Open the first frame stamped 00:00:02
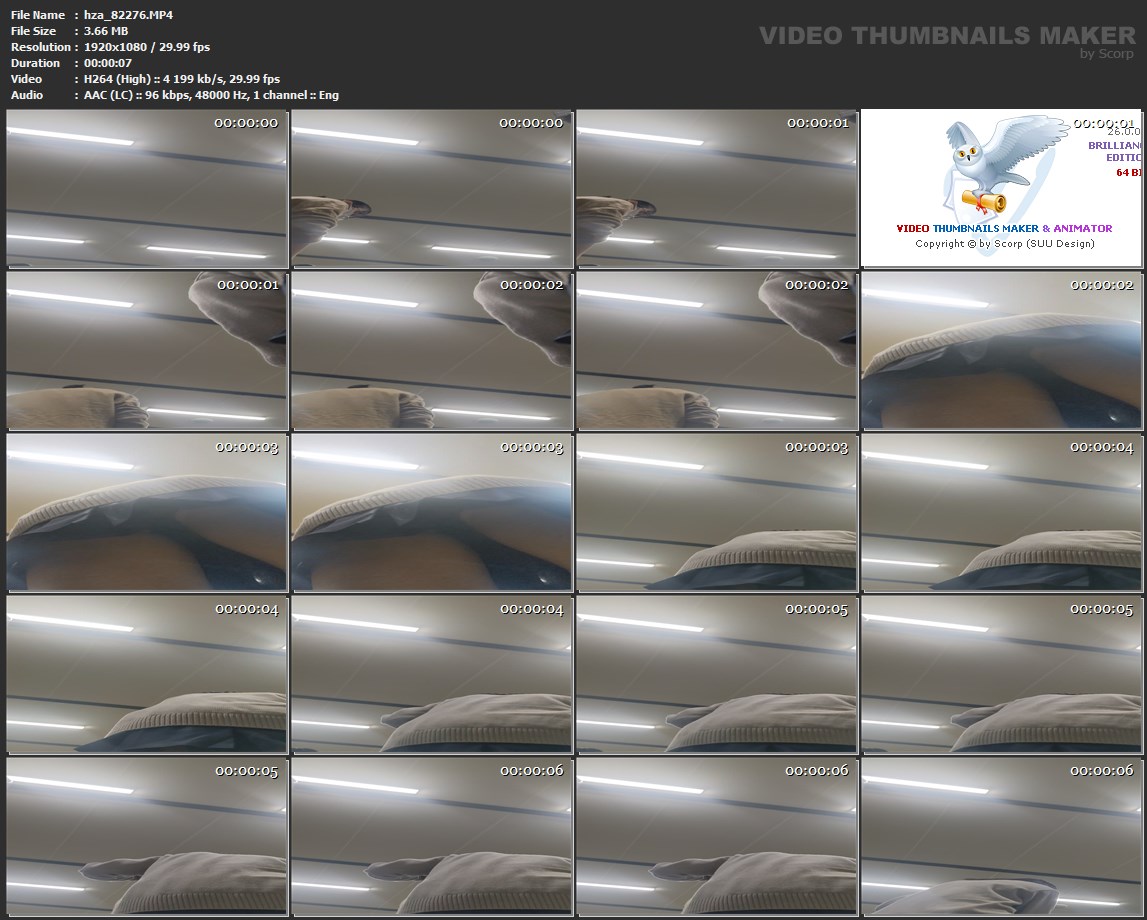Image resolution: width=1147 pixels, height=920 pixels. [432, 350]
